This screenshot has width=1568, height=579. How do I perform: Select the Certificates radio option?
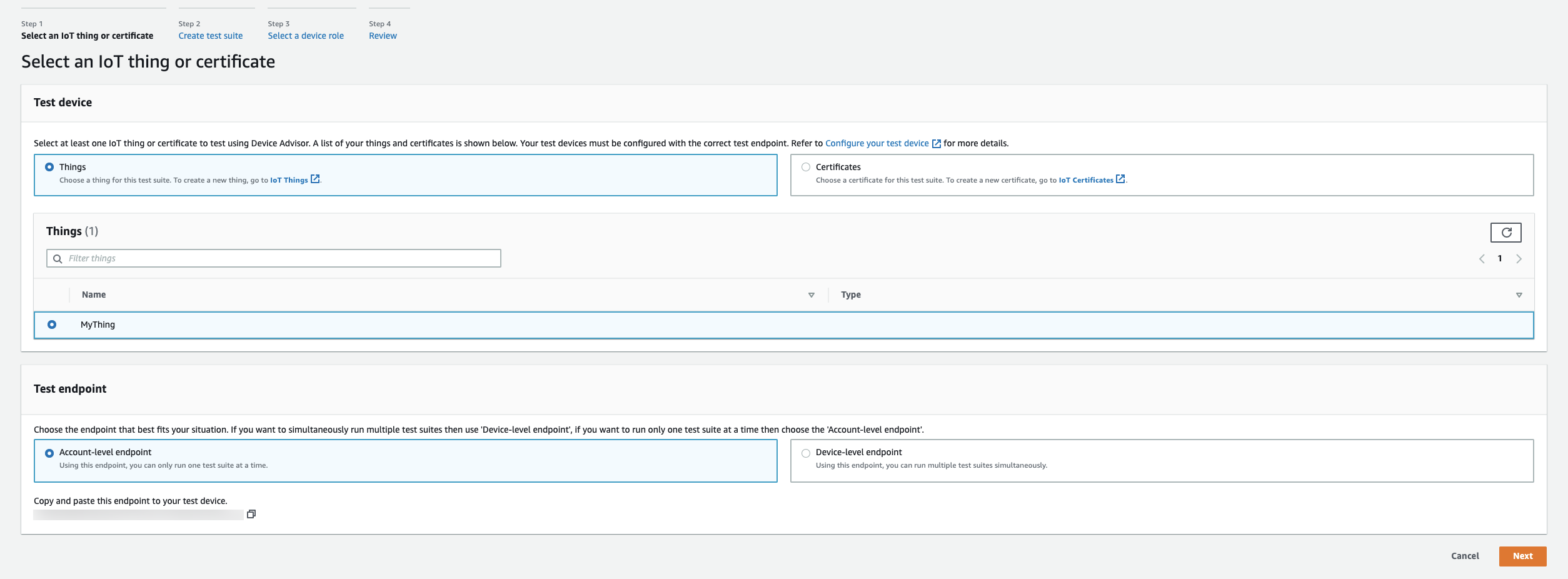click(806, 167)
